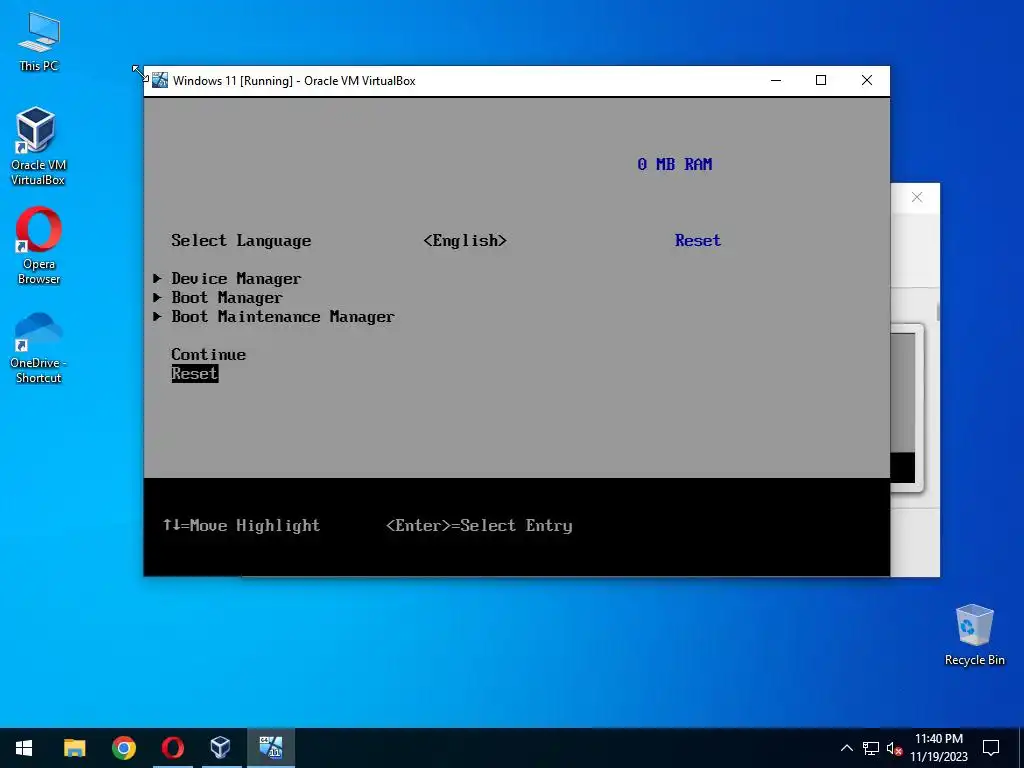Image resolution: width=1024 pixels, height=768 pixels.
Task: Expand the Boot Manager arrow
Action: [157, 297]
